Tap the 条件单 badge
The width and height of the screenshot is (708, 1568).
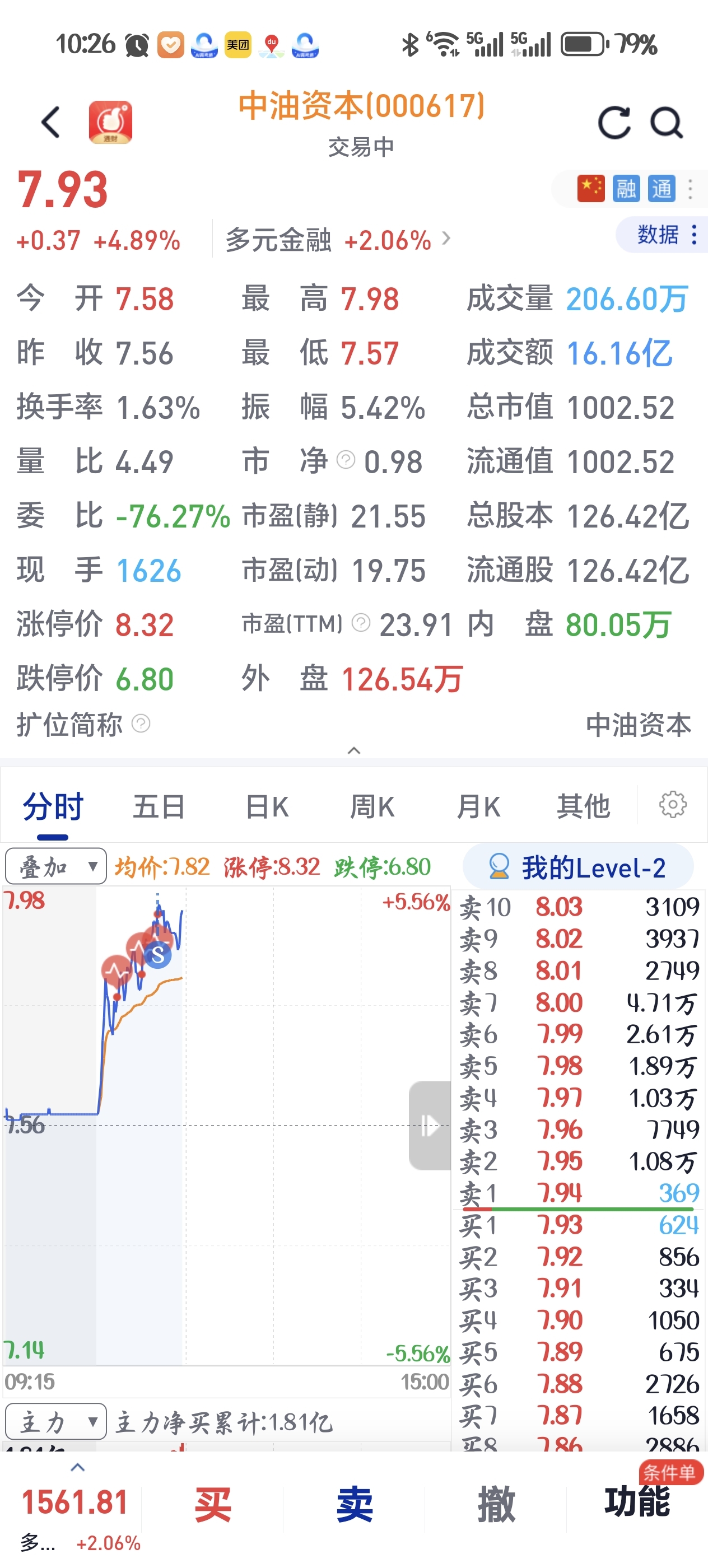[670, 1472]
